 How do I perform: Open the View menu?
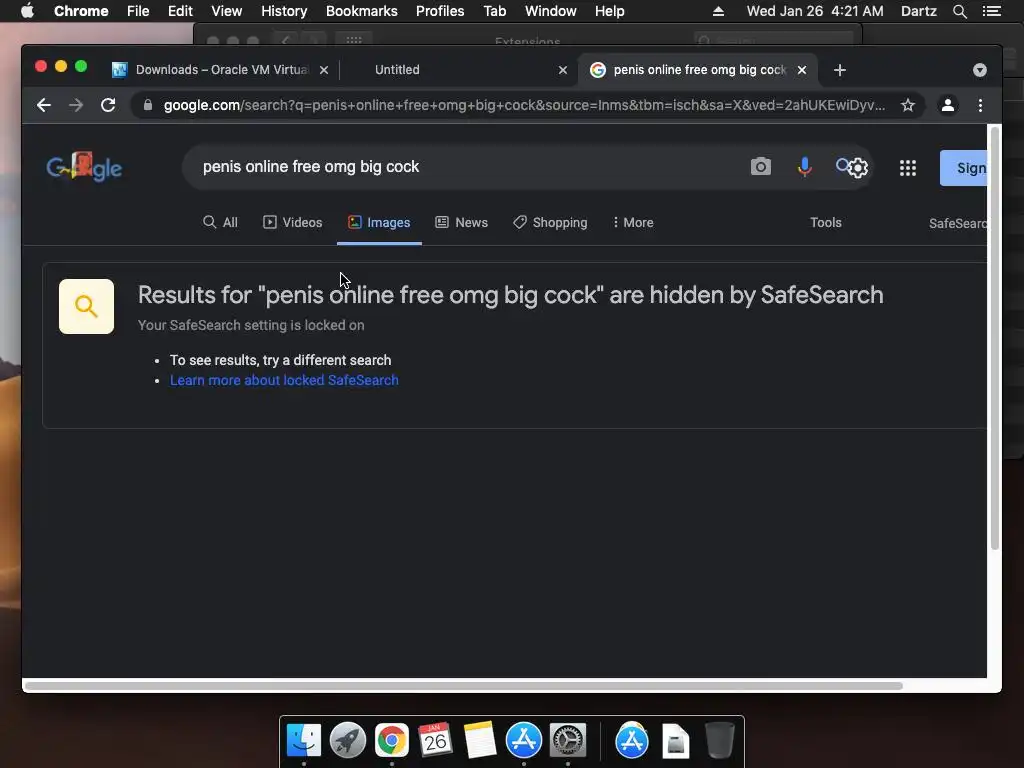[227, 11]
